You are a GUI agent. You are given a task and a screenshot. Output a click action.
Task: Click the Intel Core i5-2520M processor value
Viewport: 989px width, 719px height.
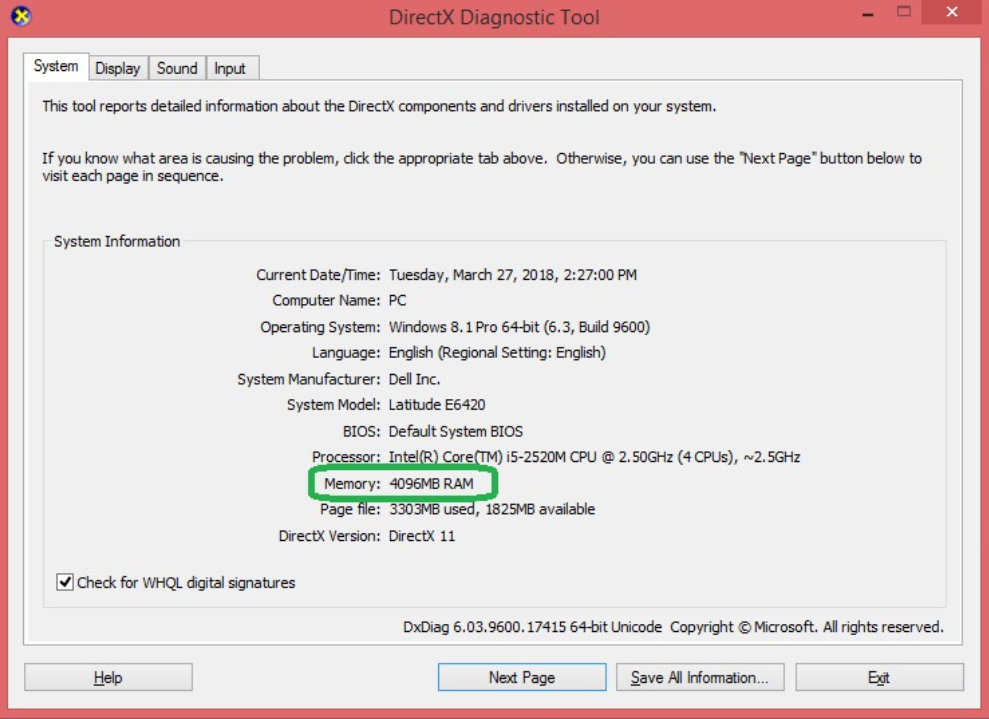coord(594,457)
